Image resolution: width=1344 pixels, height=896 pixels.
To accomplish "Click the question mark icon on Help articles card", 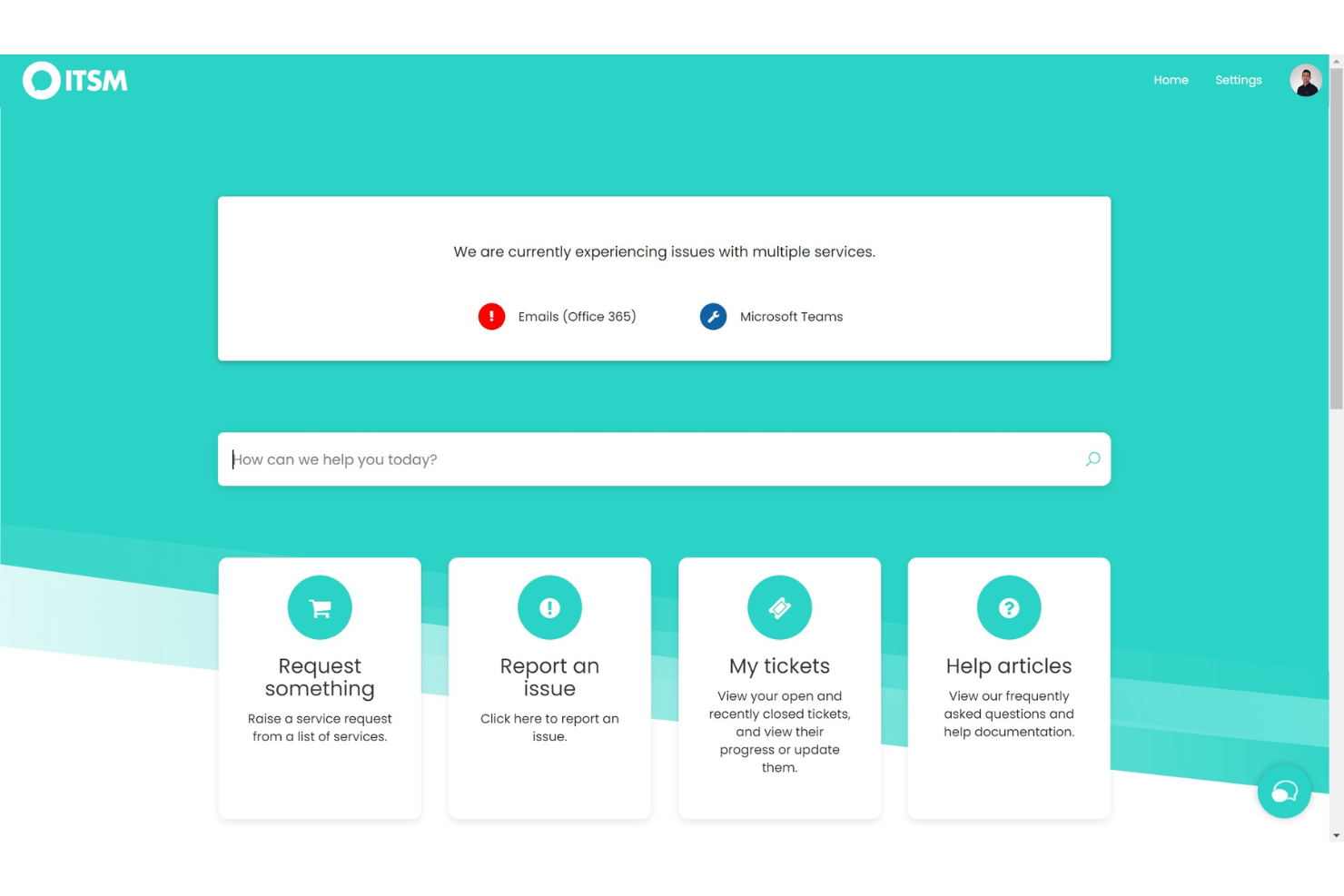I will [x=1009, y=606].
